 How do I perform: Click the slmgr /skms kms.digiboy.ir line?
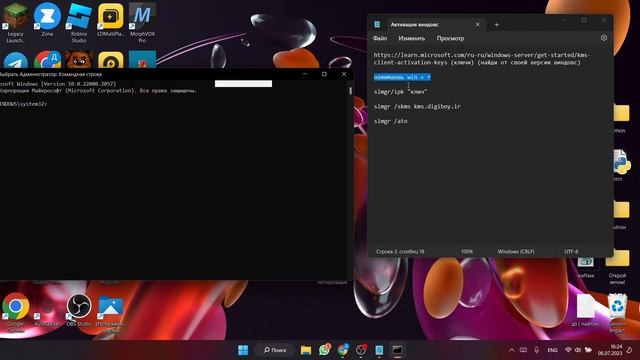click(x=417, y=107)
